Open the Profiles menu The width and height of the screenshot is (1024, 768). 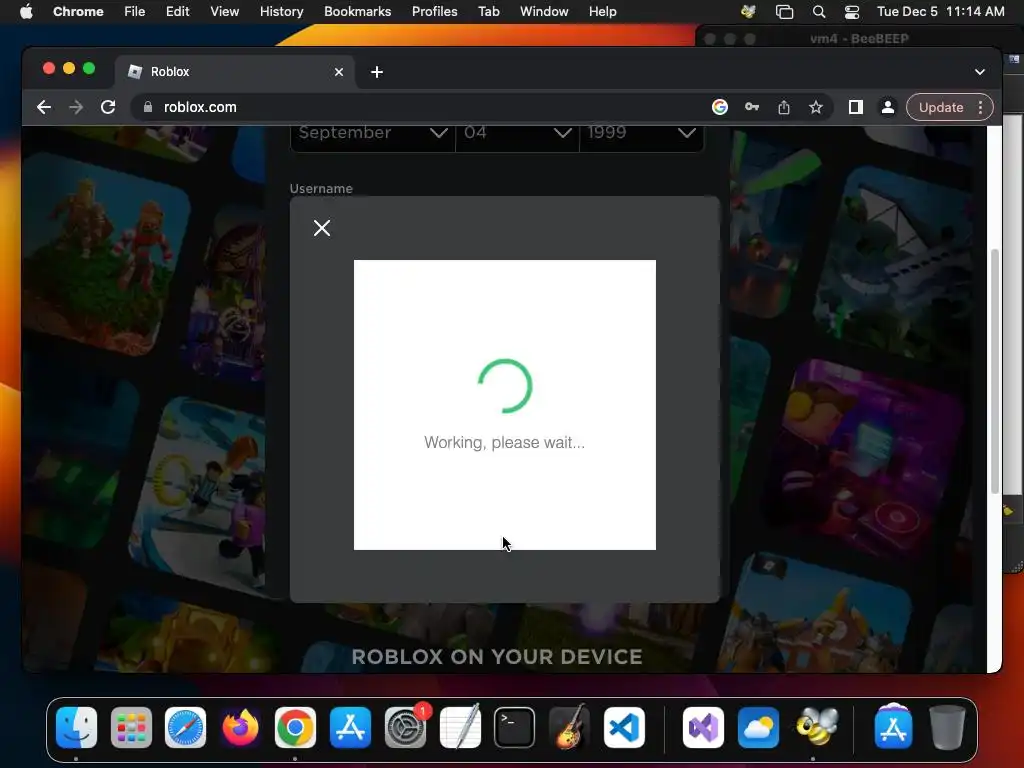(434, 12)
